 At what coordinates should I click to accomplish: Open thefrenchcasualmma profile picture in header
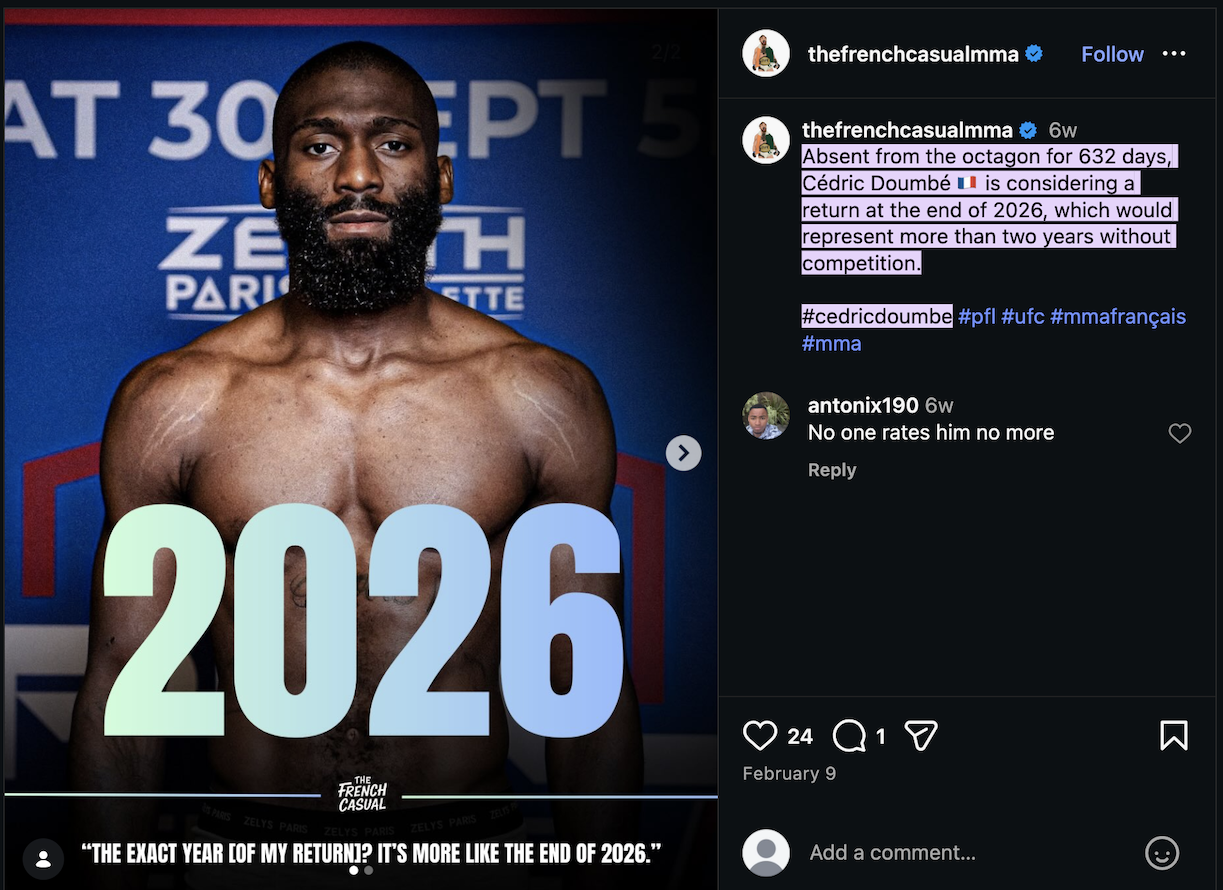point(766,54)
